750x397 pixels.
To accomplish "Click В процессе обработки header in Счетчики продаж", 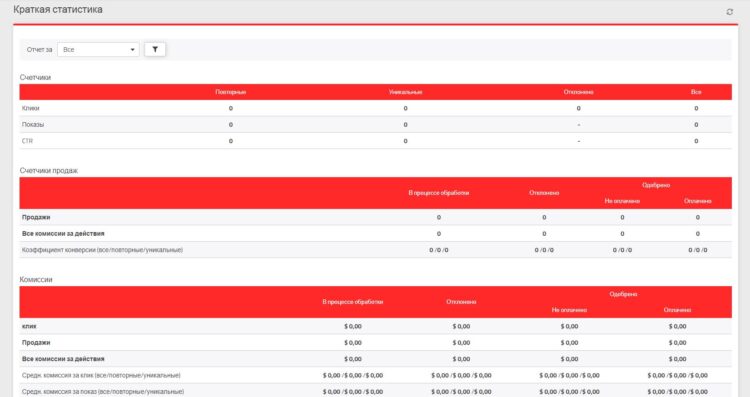I will [x=439, y=193].
